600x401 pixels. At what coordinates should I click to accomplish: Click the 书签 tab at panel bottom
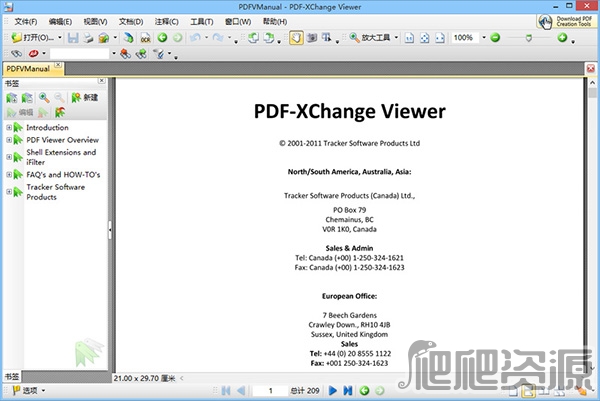11,377
